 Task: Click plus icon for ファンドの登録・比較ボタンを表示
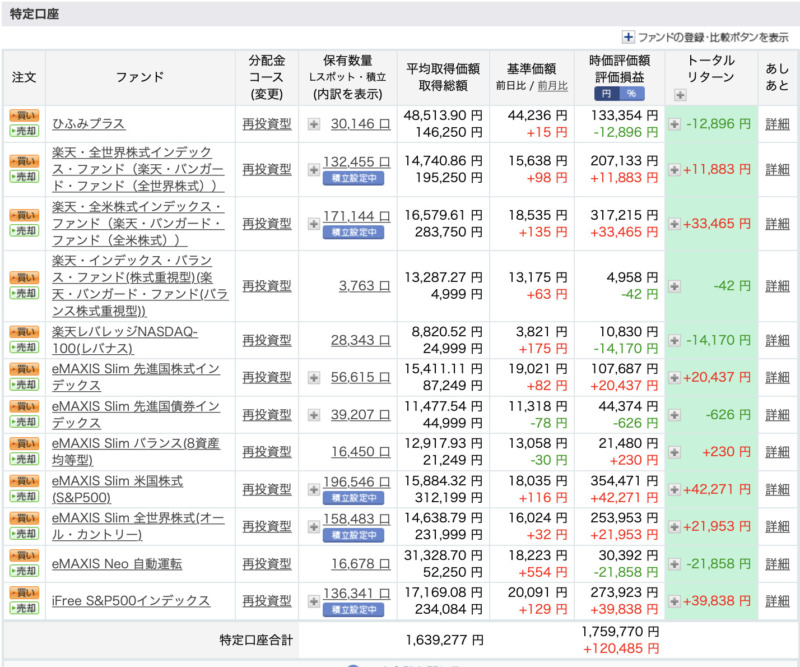tap(628, 37)
